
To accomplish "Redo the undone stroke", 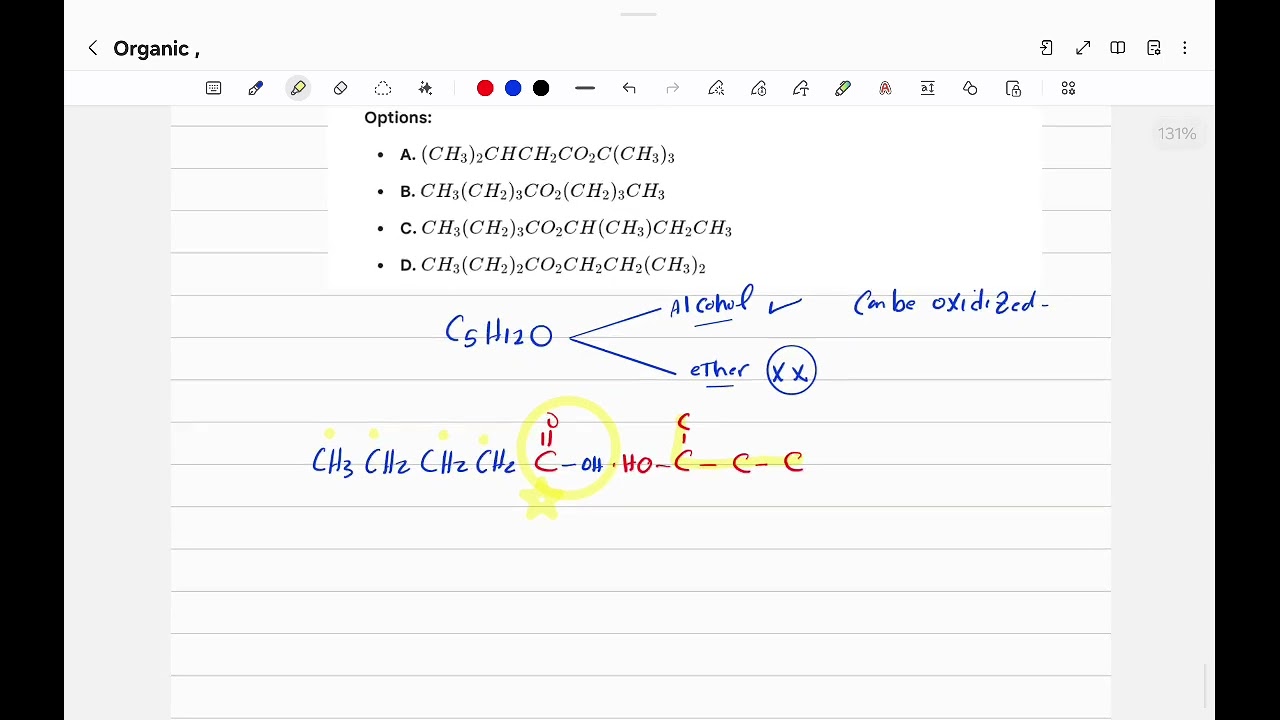I will (x=673, y=88).
